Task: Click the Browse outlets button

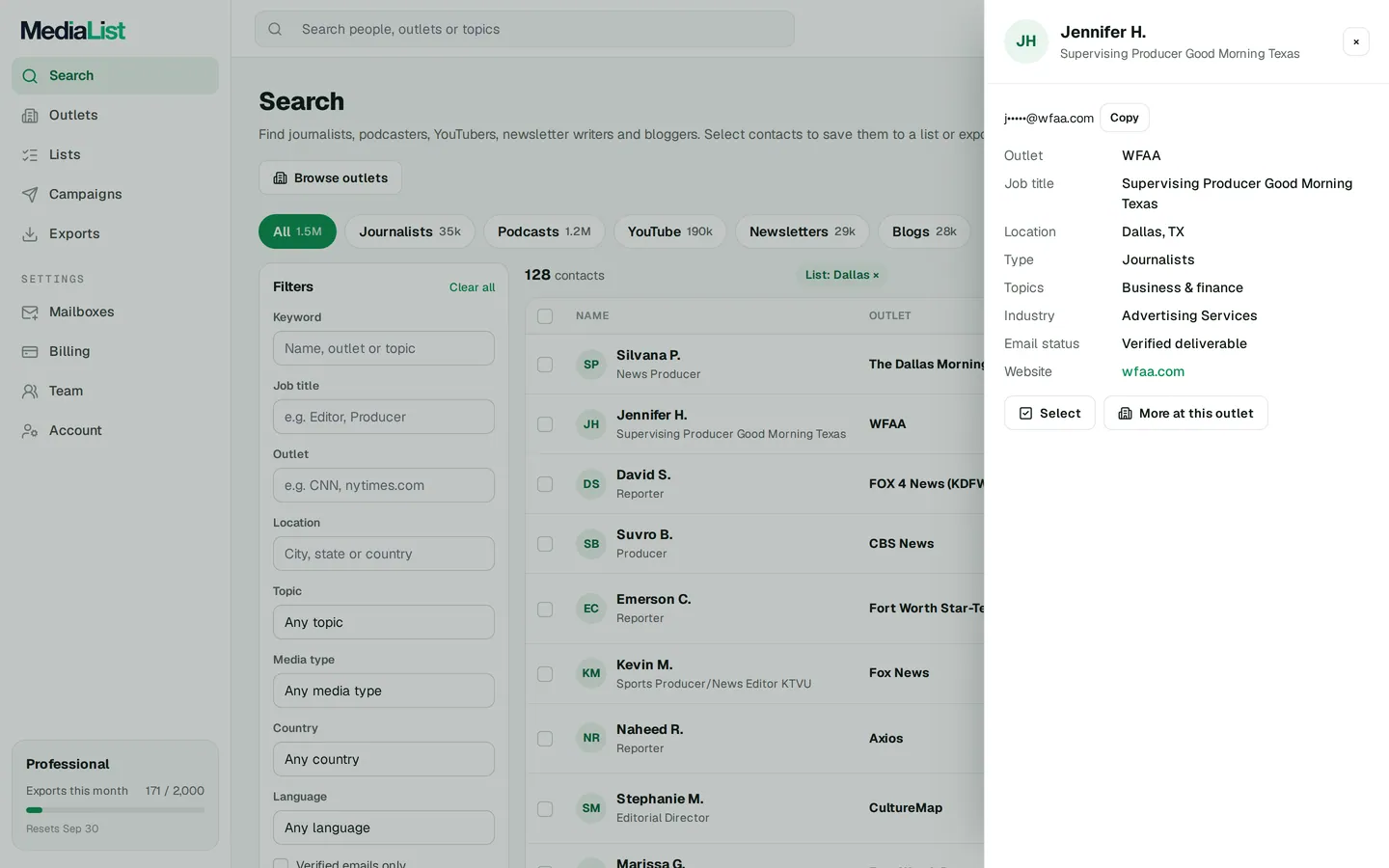Action: click(x=330, y=177)
